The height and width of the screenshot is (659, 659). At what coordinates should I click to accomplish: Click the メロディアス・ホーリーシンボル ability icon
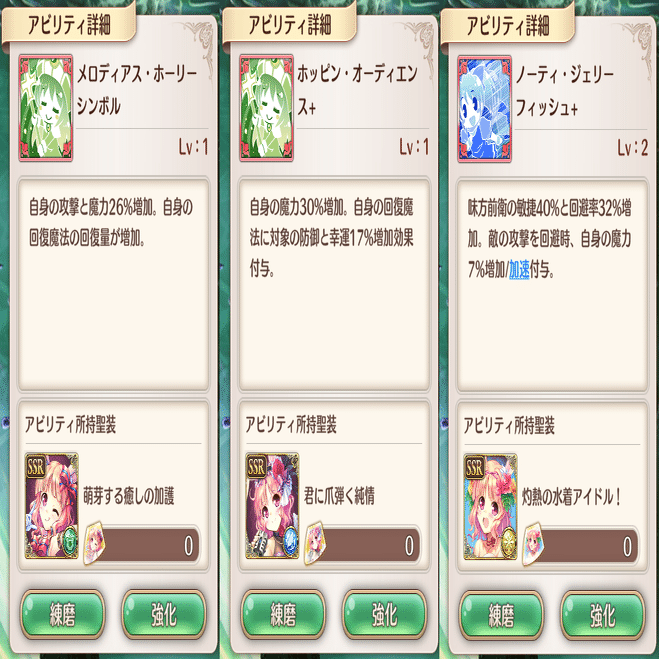pyautogui.click(x=46, y=108)
